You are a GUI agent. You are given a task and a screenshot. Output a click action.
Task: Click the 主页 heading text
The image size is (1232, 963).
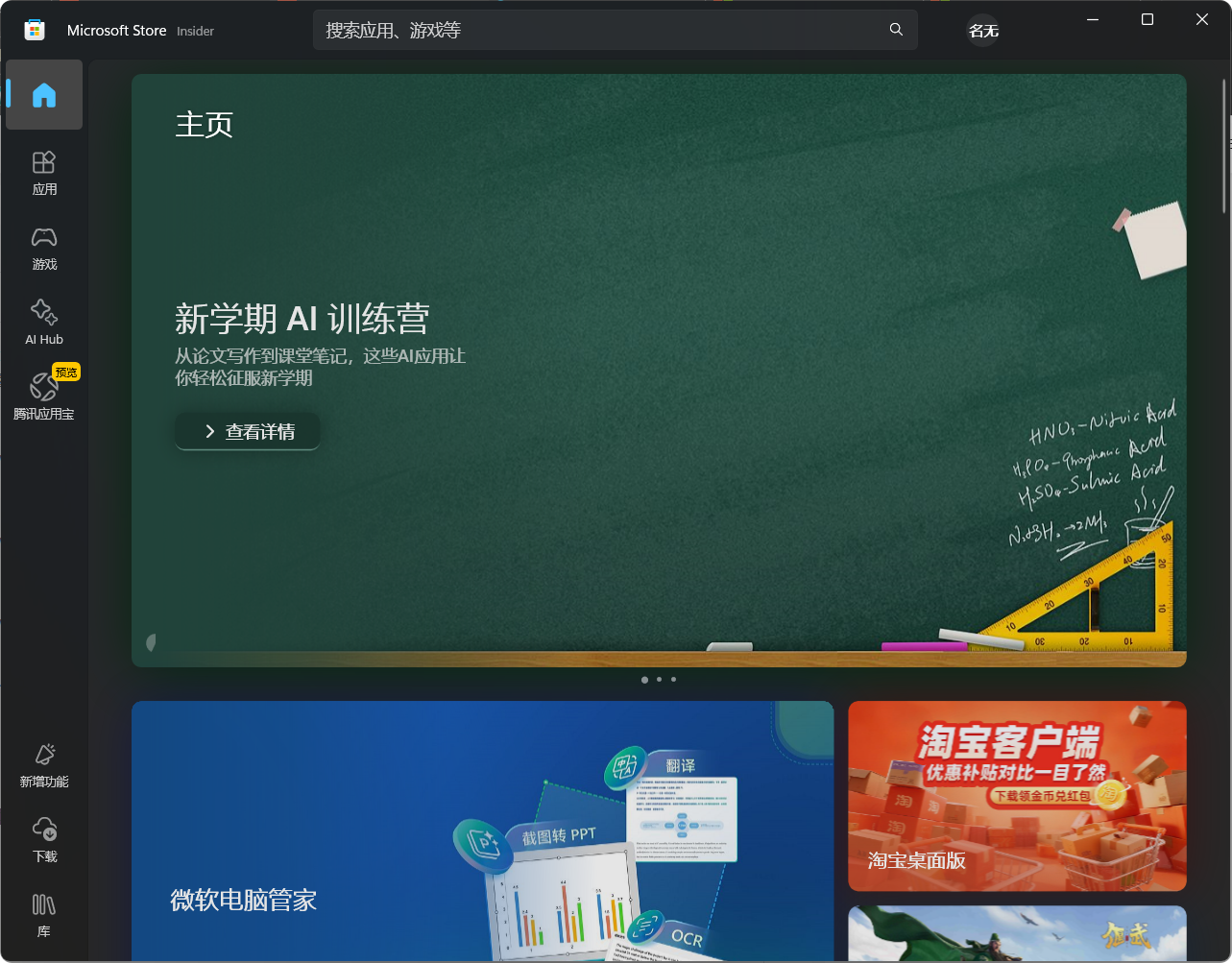pos(204,125)
